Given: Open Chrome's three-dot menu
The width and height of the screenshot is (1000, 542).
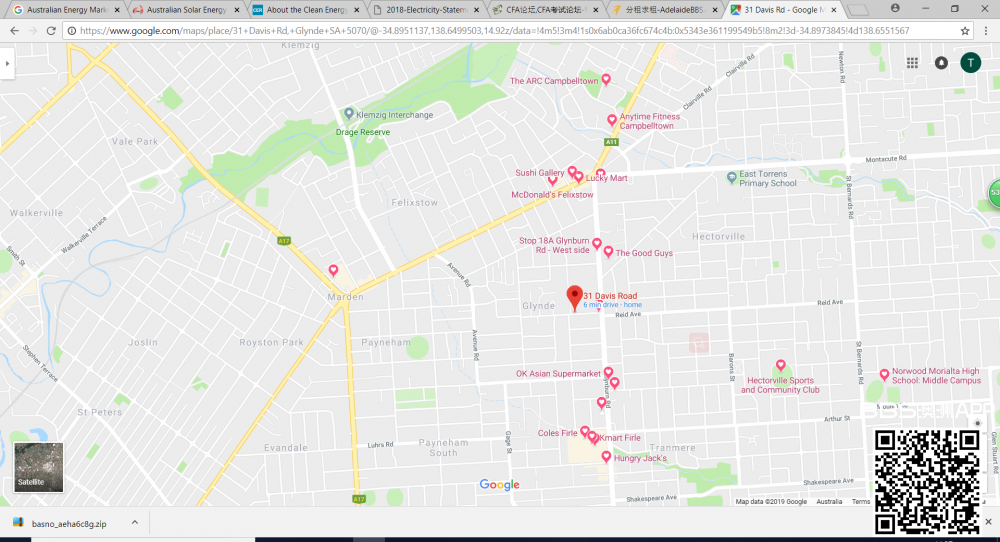Looking at the screenshot, I should [x=986, y=30].
